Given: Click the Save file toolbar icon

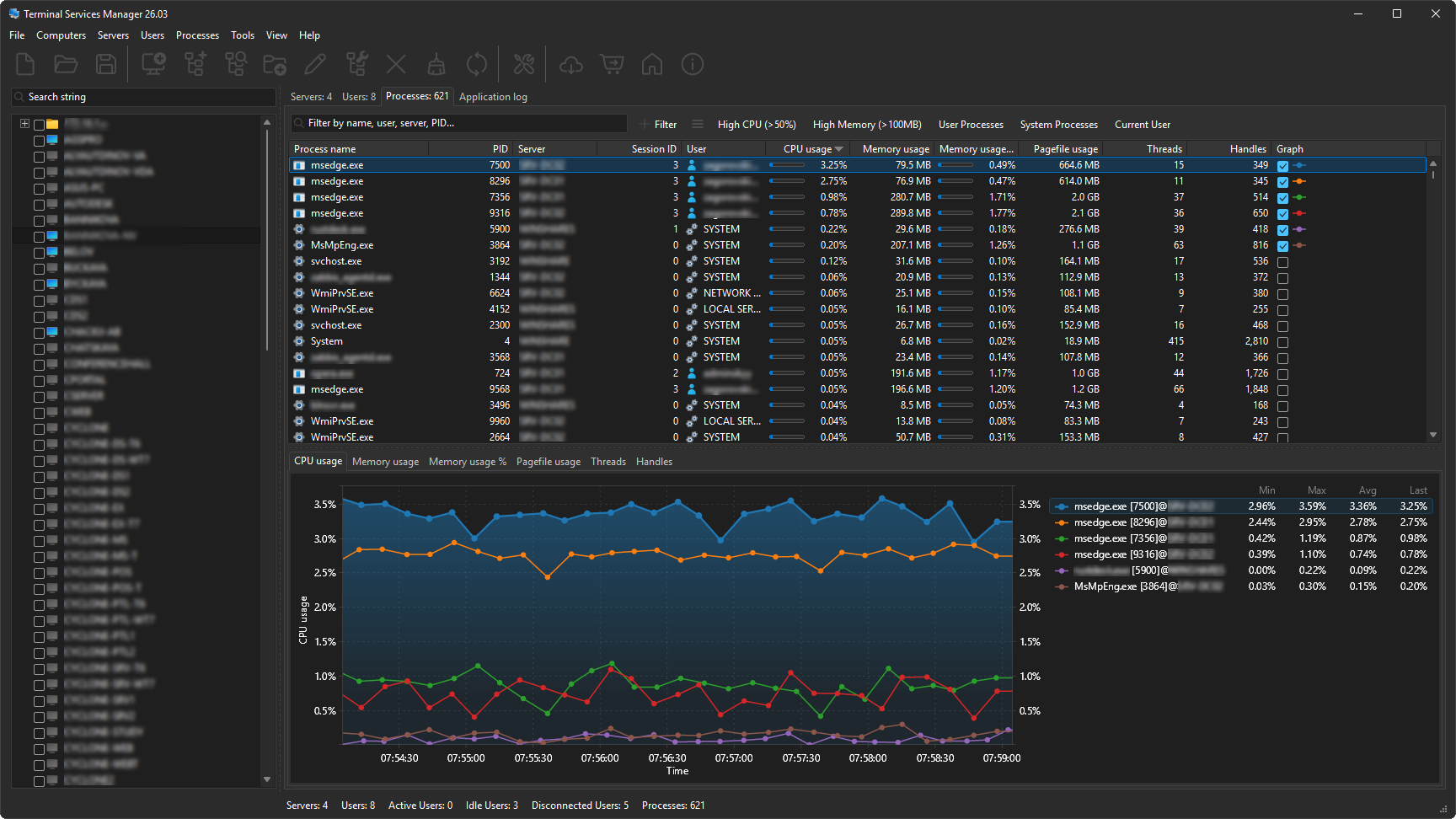Looking at the screenshot, I should coord(106,64).
